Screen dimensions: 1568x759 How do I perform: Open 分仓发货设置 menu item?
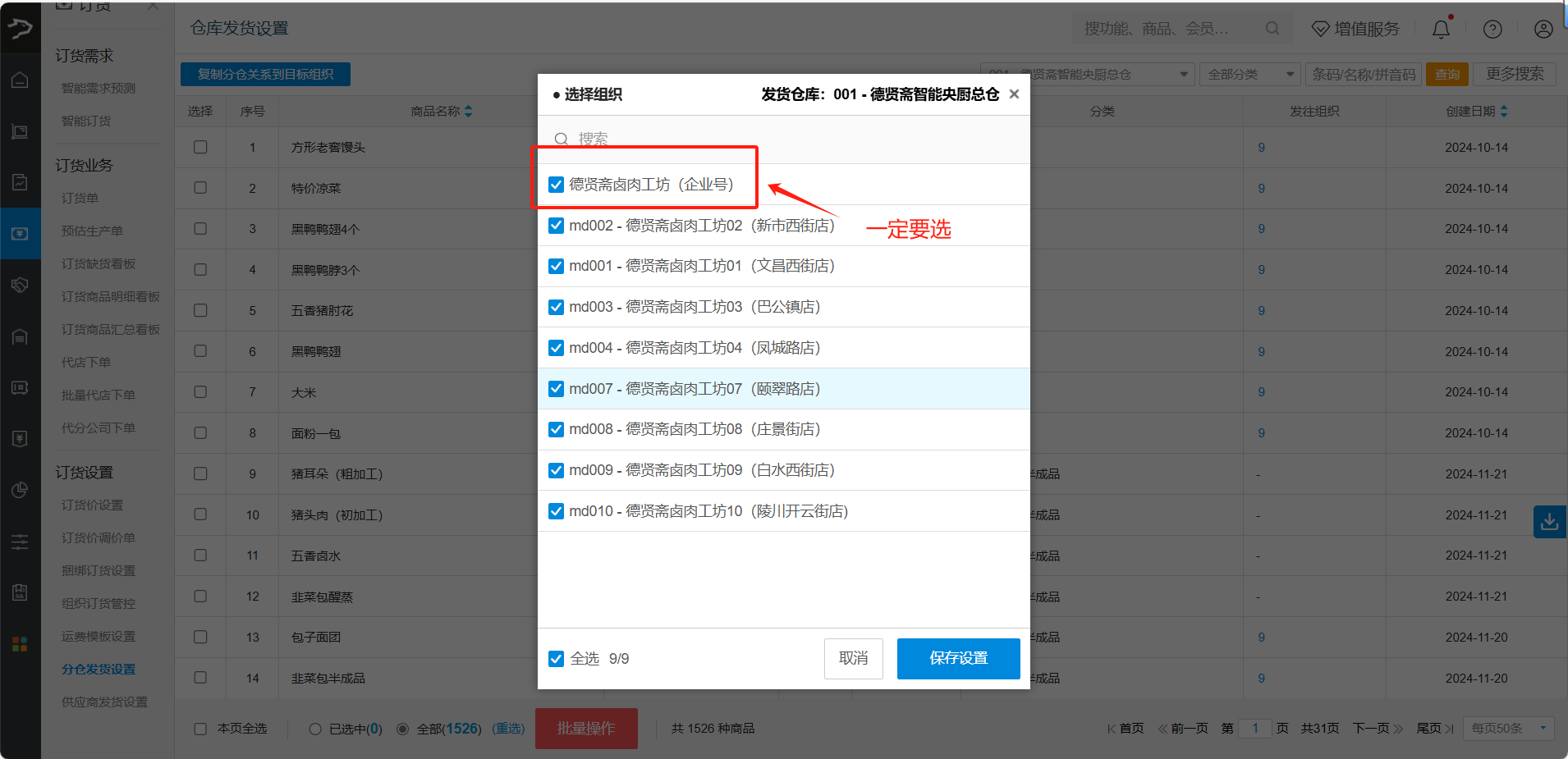tap(99, 669)
